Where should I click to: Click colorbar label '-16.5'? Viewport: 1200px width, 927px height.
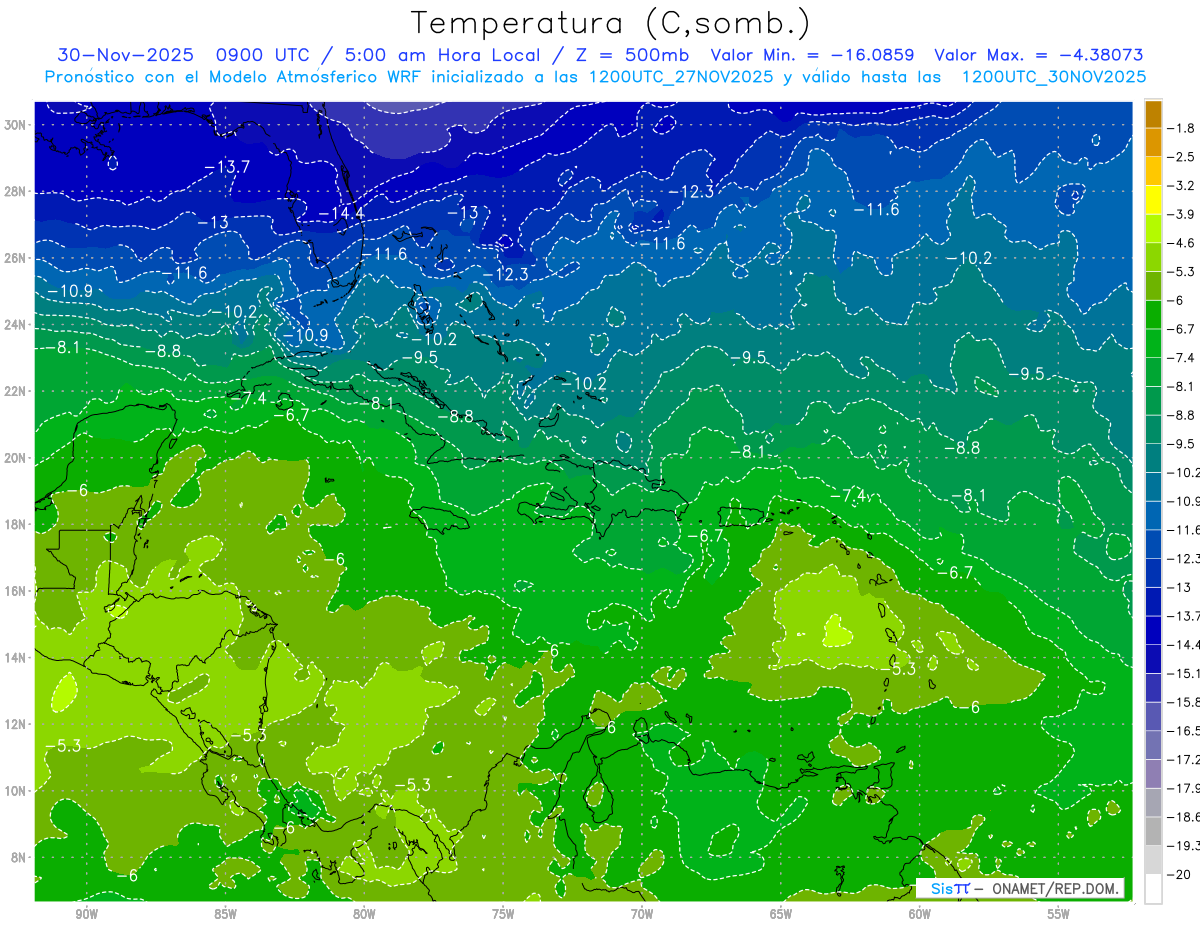click(1184, 731)
